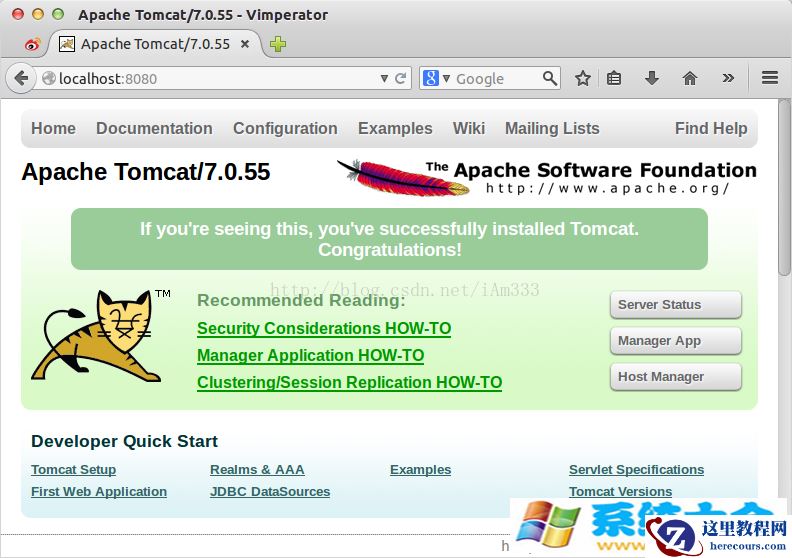Click the Developer Quick Start heading
Image resolution: width=792 pixels, height=558 pixels.
click(x=124, y=441)
